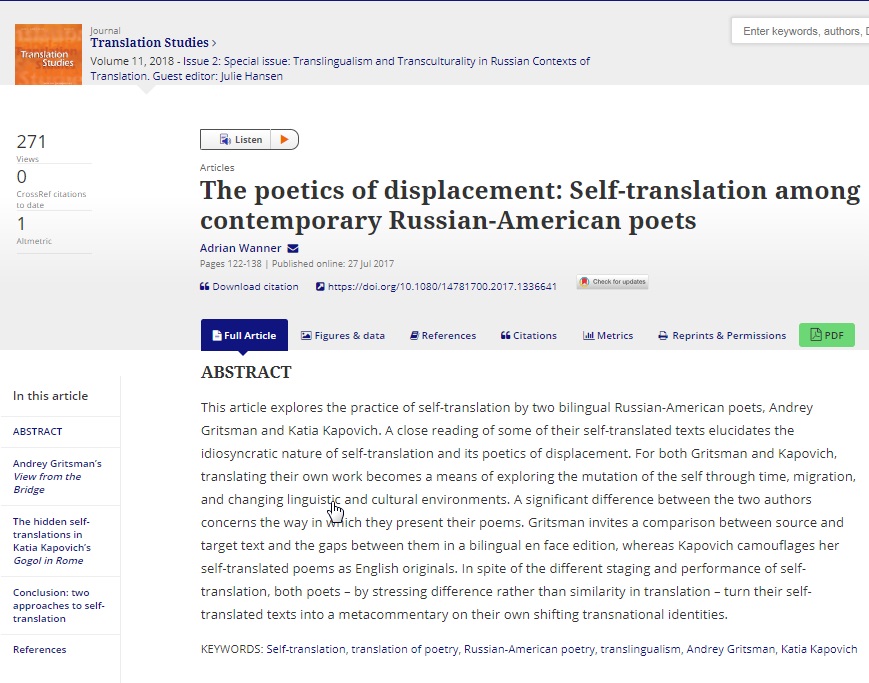The height and width of the screenshot is (683, 869).
Task: Open the Volume 11, 2018 Issue 2 link
Action: point(340,68)
